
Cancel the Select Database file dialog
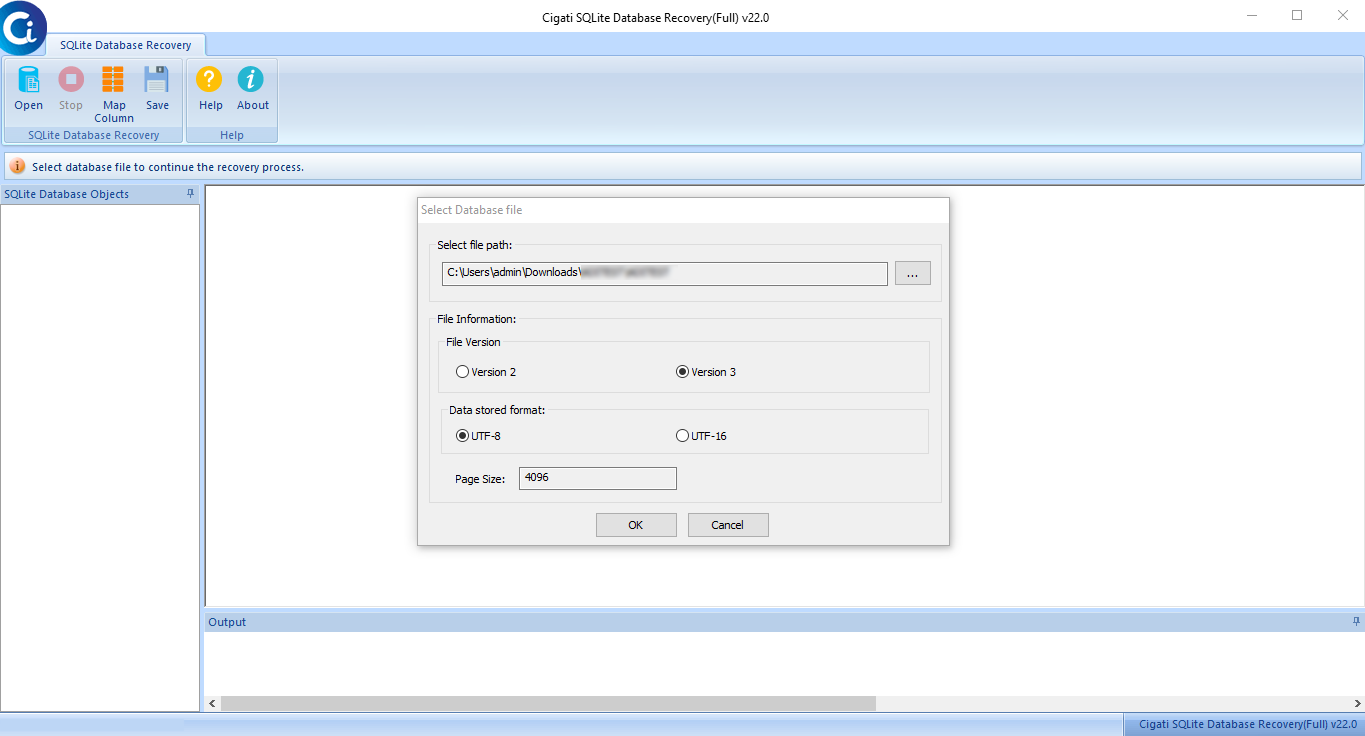click(728, 525)
